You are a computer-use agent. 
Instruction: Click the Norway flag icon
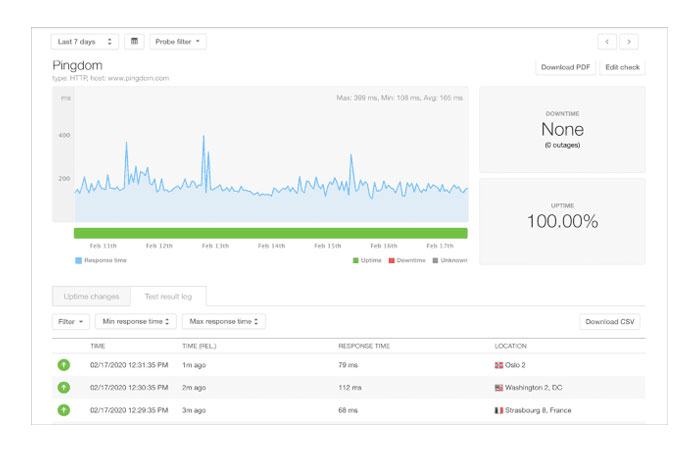coord(500,366)
